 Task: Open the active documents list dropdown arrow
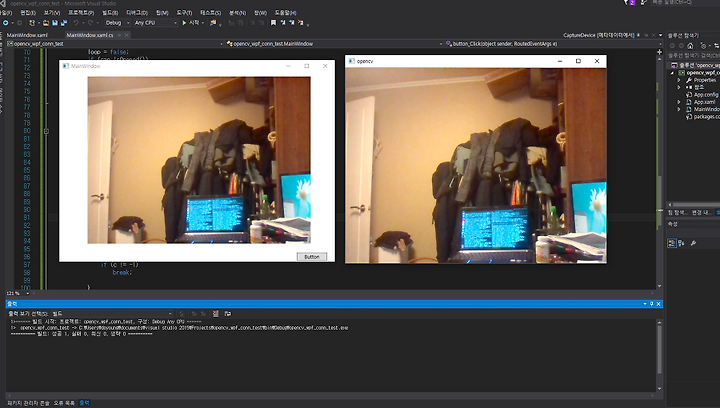(660, 35)
